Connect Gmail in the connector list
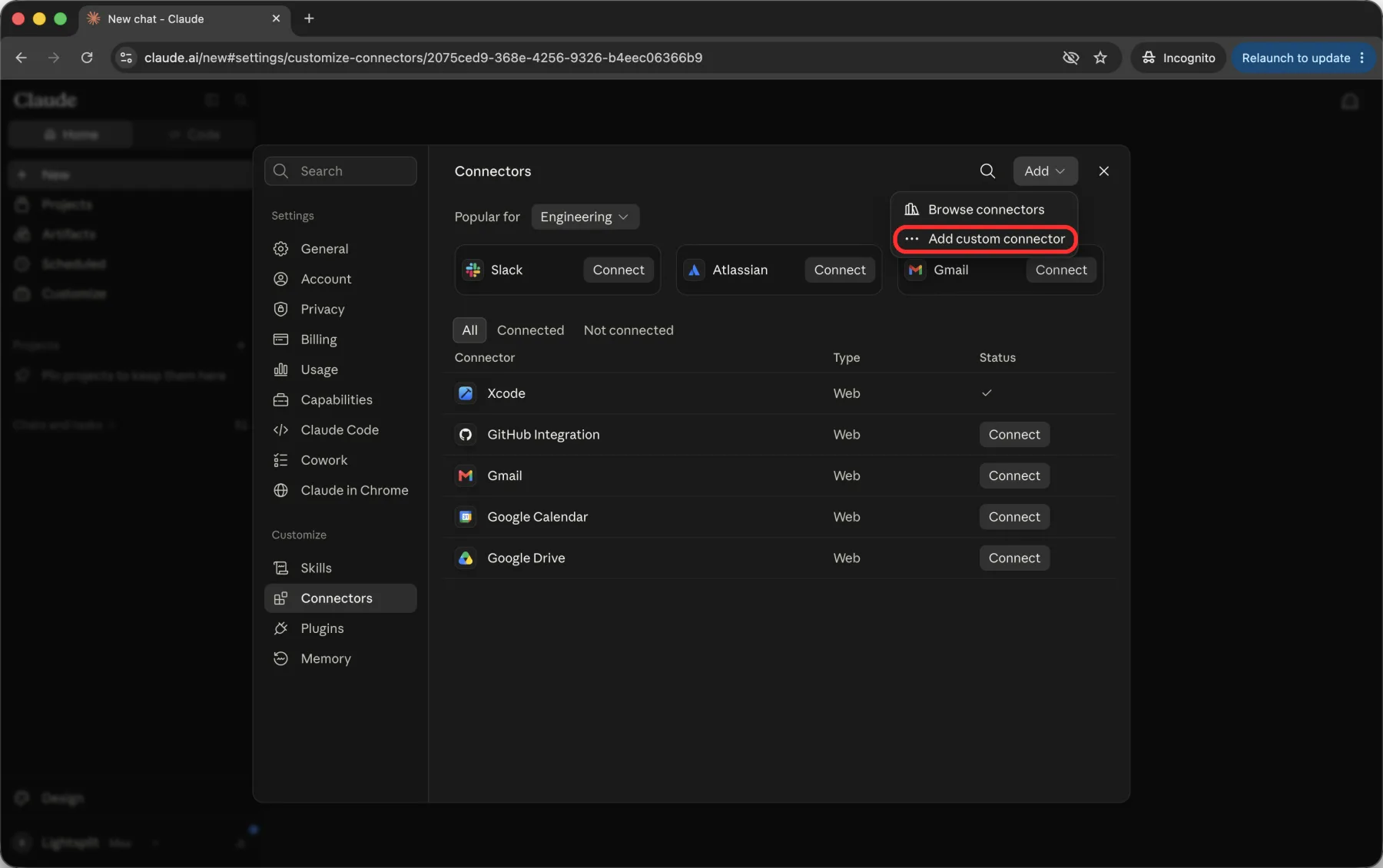 [x=1014, y=475]
